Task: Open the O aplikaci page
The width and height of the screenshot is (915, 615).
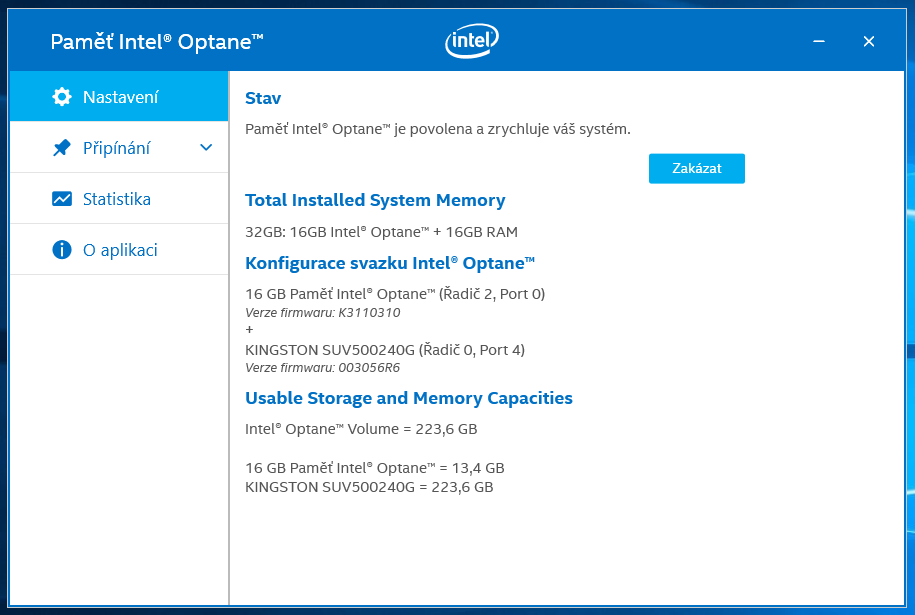Action: pos(120,250)
